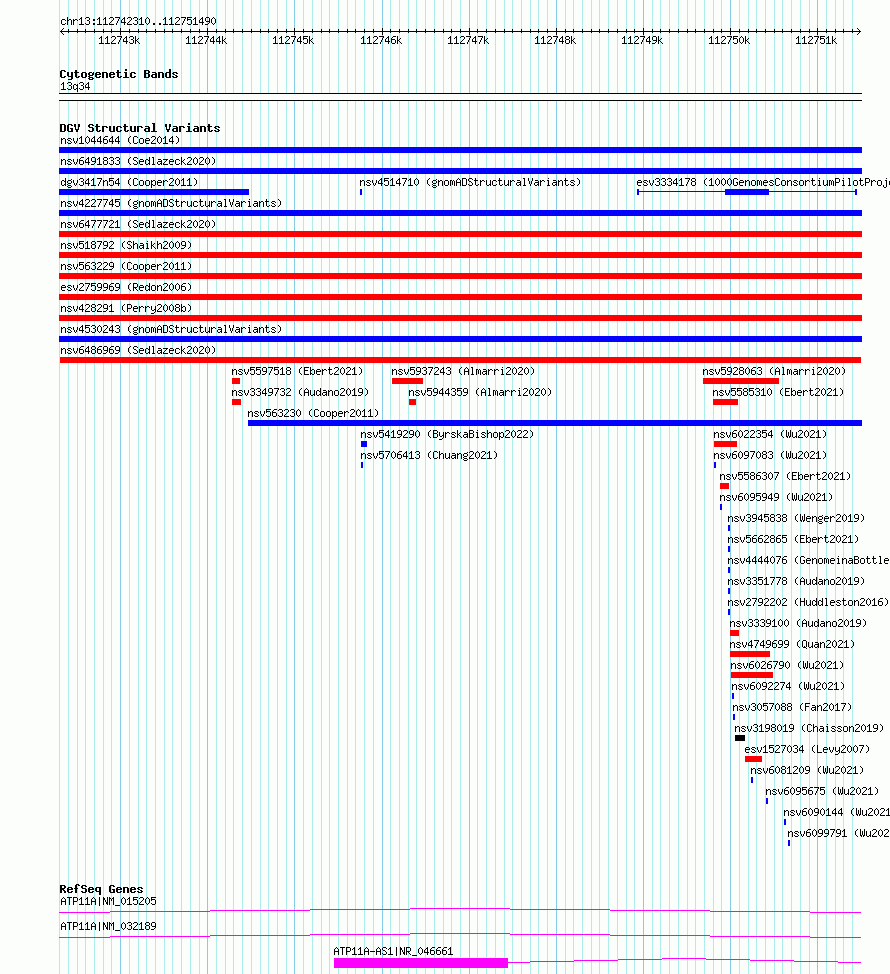Click nsv5586307 (Ebert2021) label

tap(785, 476)
